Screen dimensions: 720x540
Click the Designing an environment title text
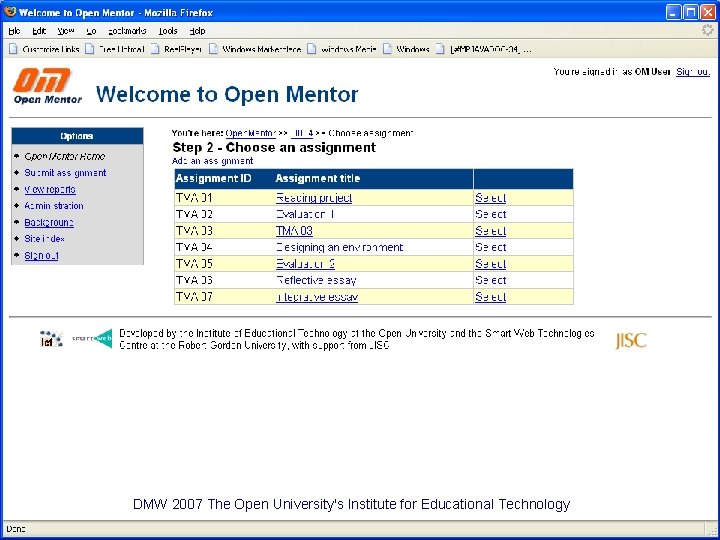point(339,248)
